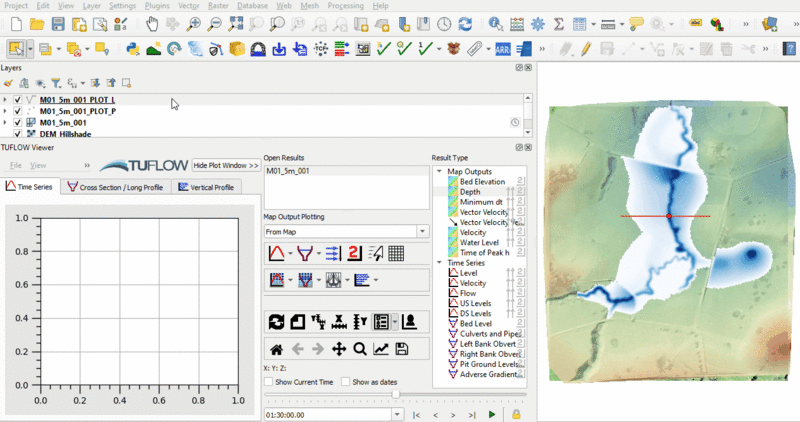Click the play animation button
This screenshot has width=800, height=422.
tap(492, 414)
